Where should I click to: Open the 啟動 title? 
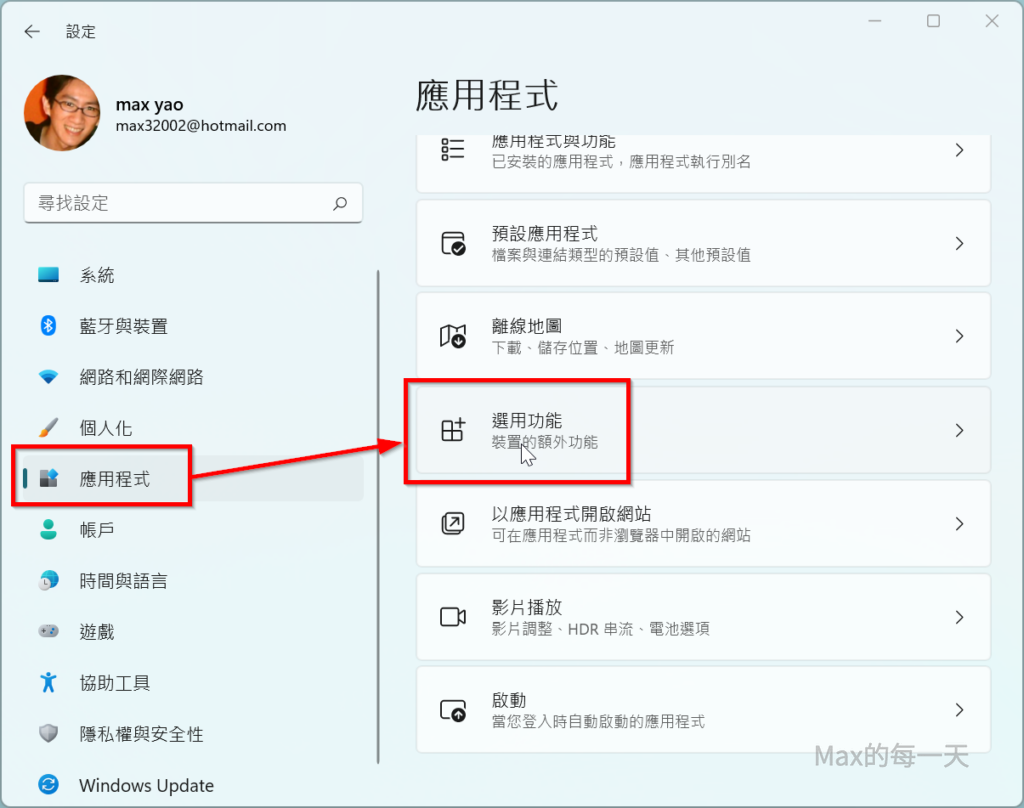509,700
